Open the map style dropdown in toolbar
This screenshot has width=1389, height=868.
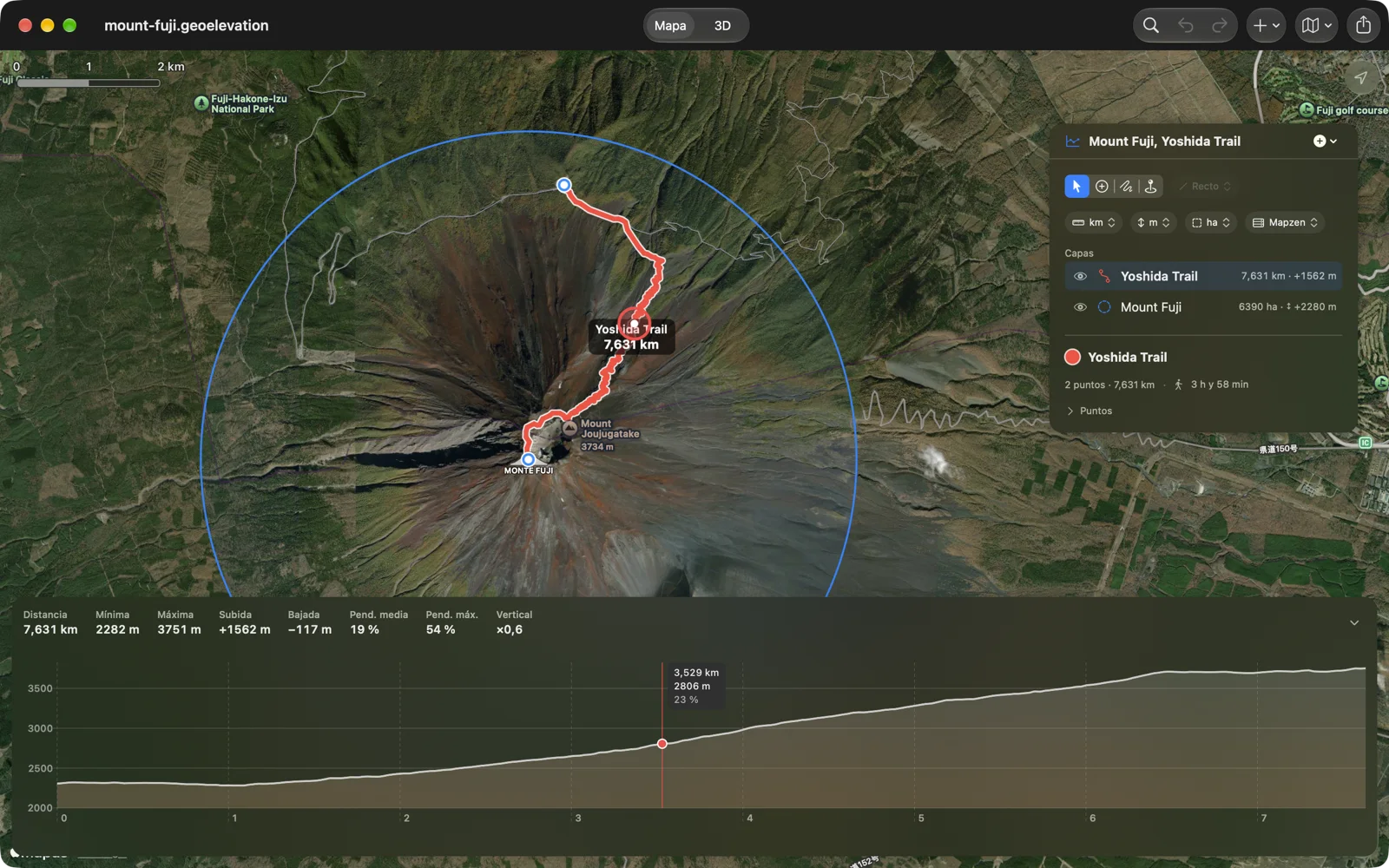tap(1317, 25)
